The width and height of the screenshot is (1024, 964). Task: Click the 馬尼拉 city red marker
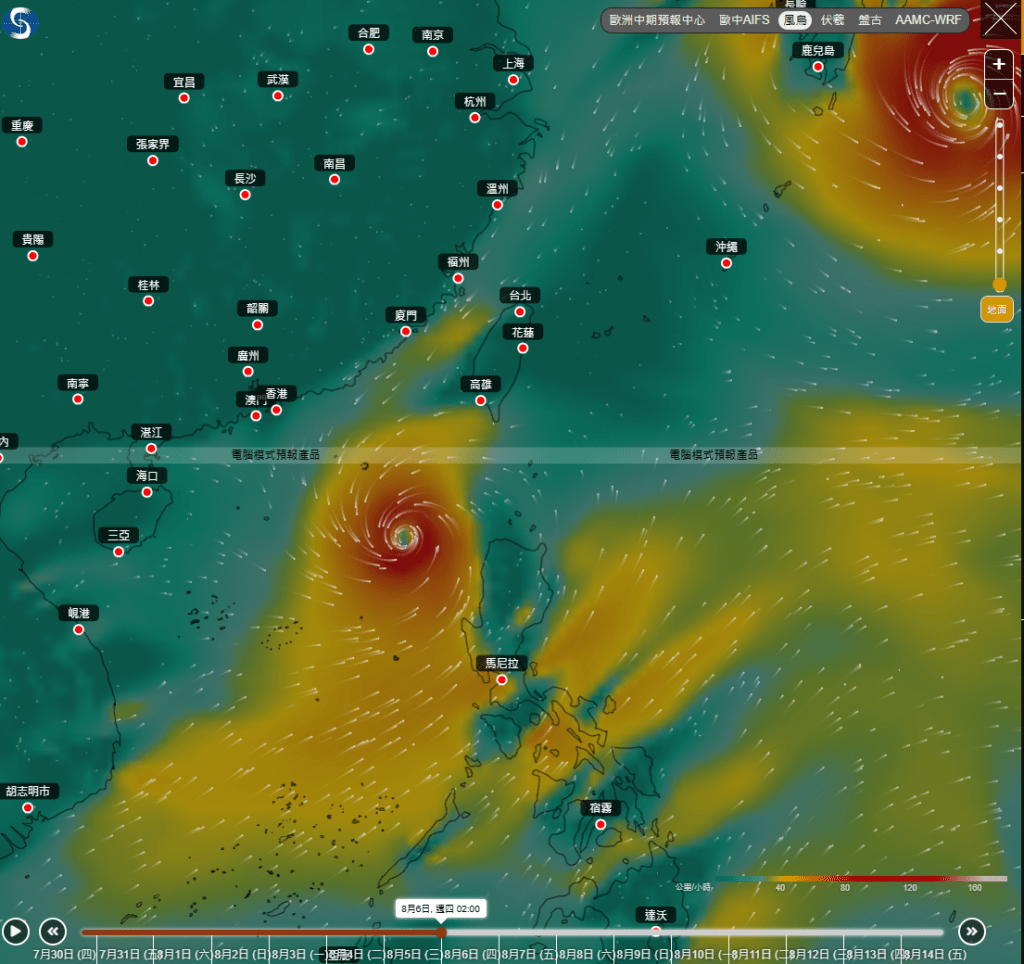(x=502, y=680)
